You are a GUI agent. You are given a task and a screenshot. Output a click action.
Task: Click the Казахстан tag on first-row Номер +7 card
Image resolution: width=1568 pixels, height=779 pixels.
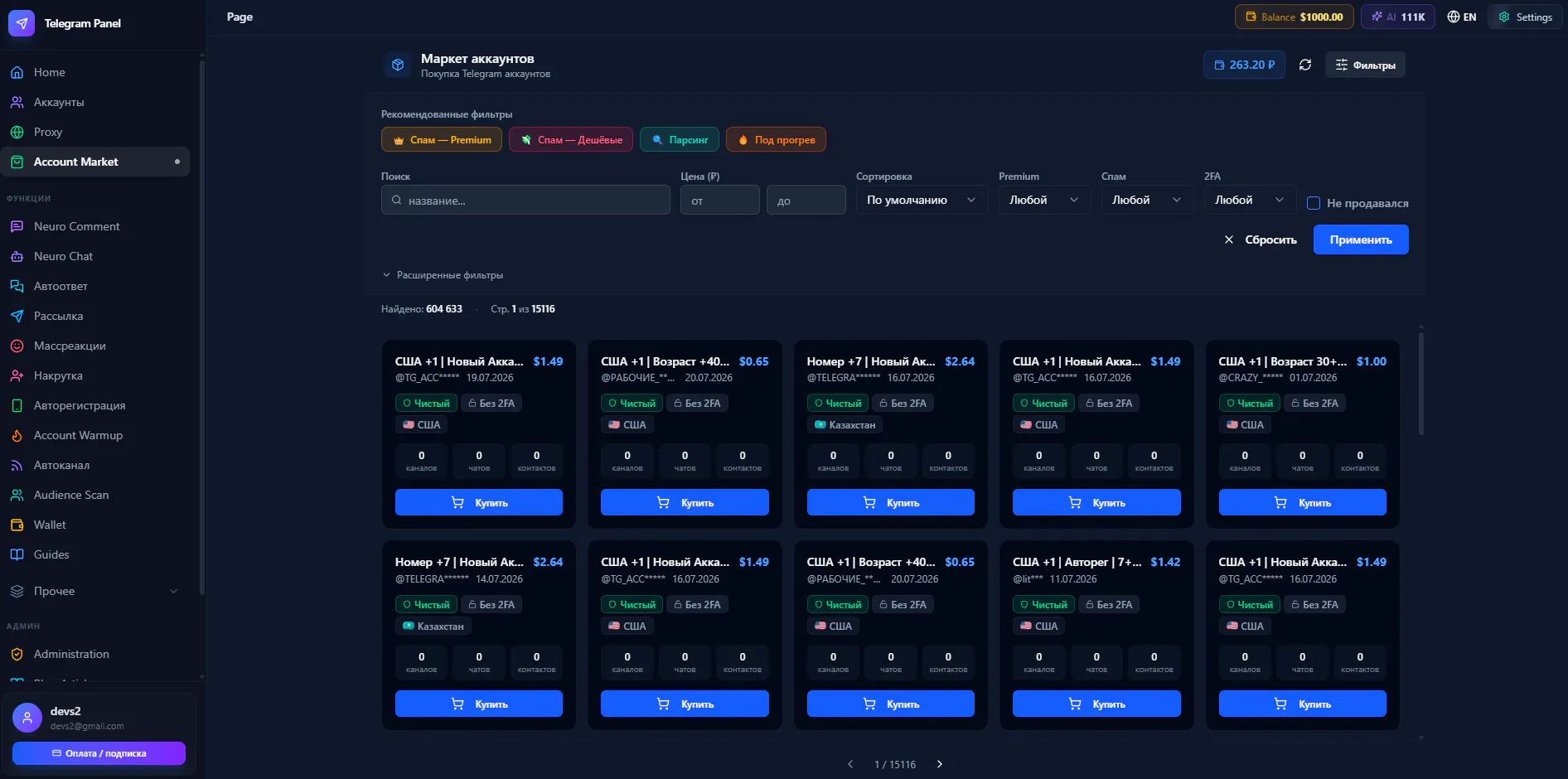(845, 424)
